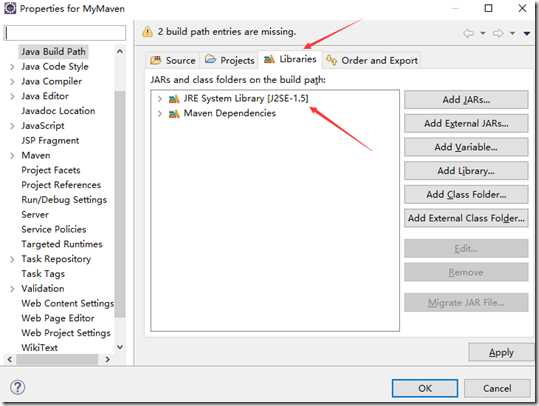Image resolution: width=539 pixels, height=406 pixels.
Task: Expand the Java Editor node
Action: click(x=12, y=96)
